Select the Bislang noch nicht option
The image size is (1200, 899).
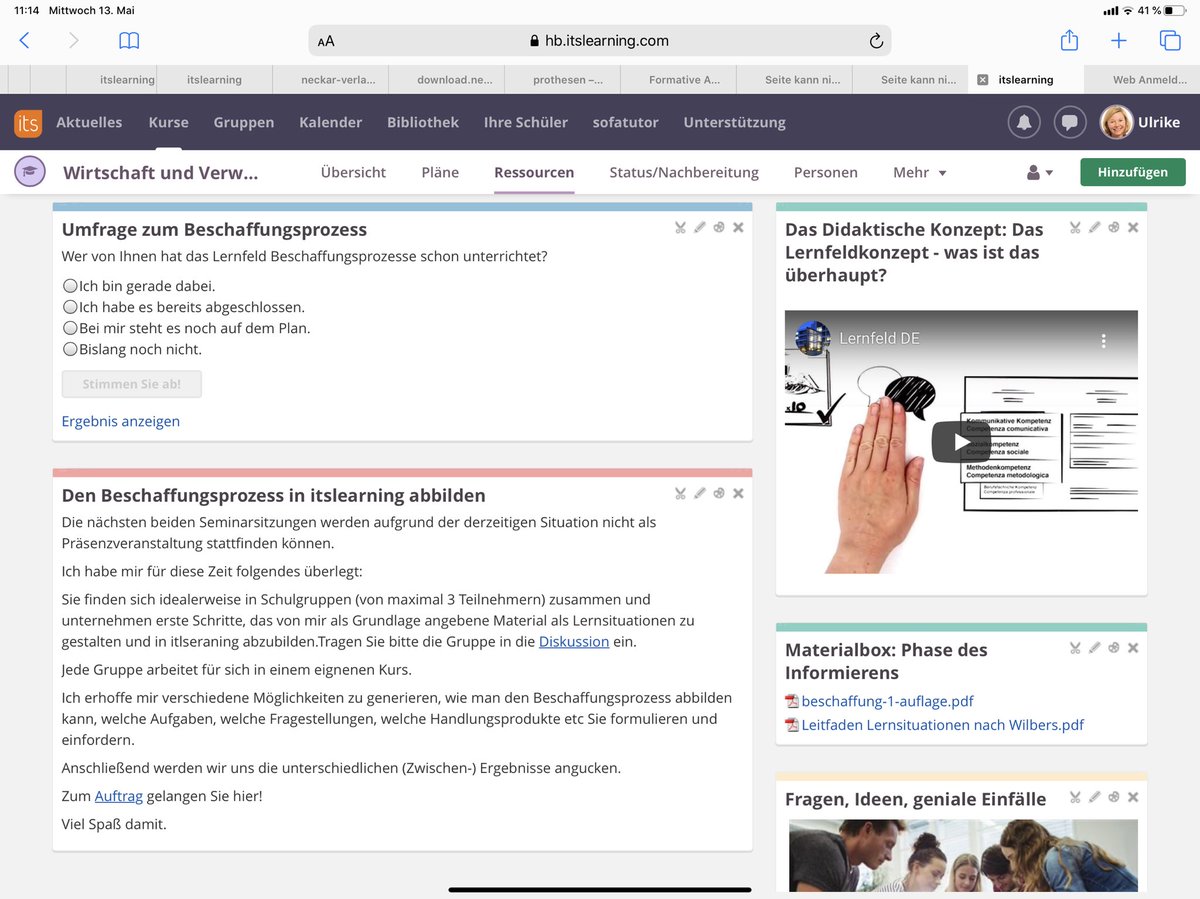pos(70,349)
